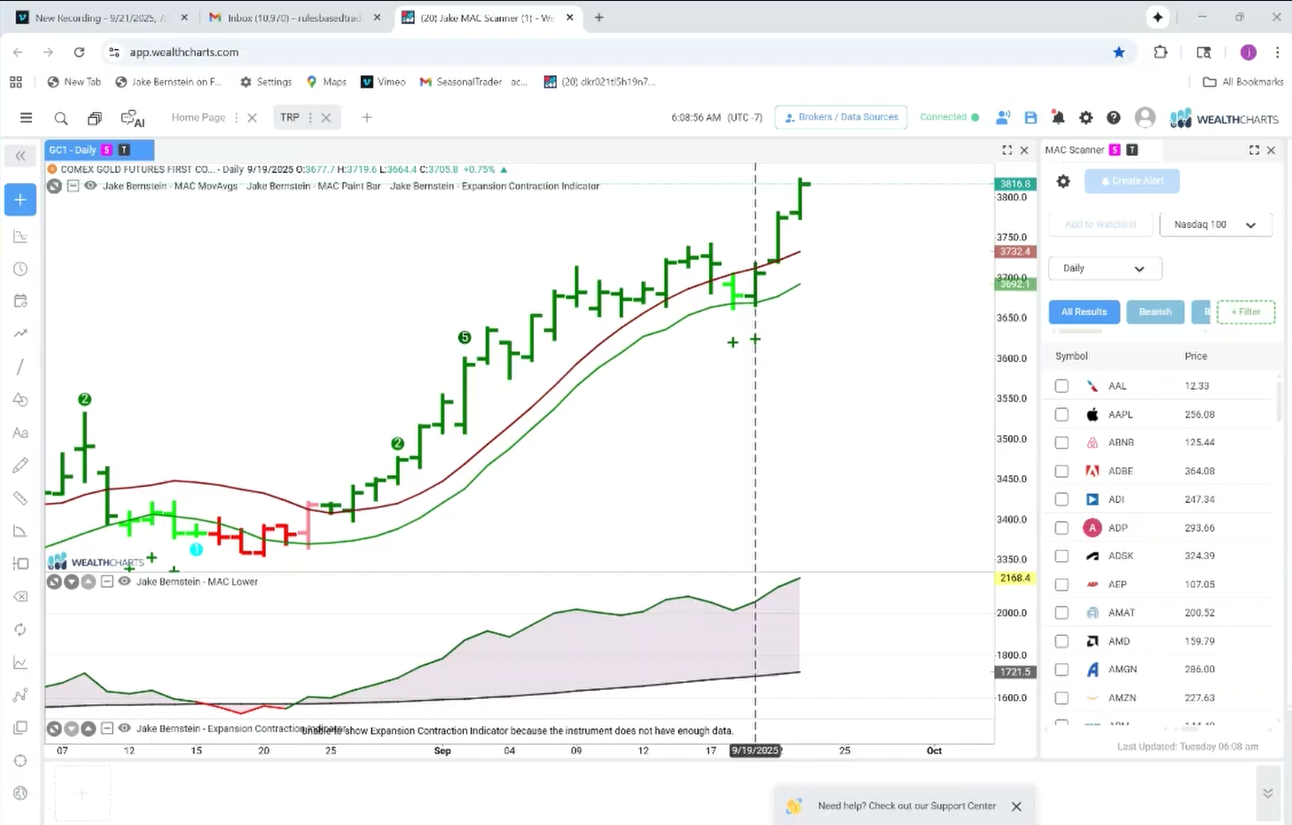Maximize the GC1 chart panel
This screenshot has height=825, width=1292.
point(1007,150)
